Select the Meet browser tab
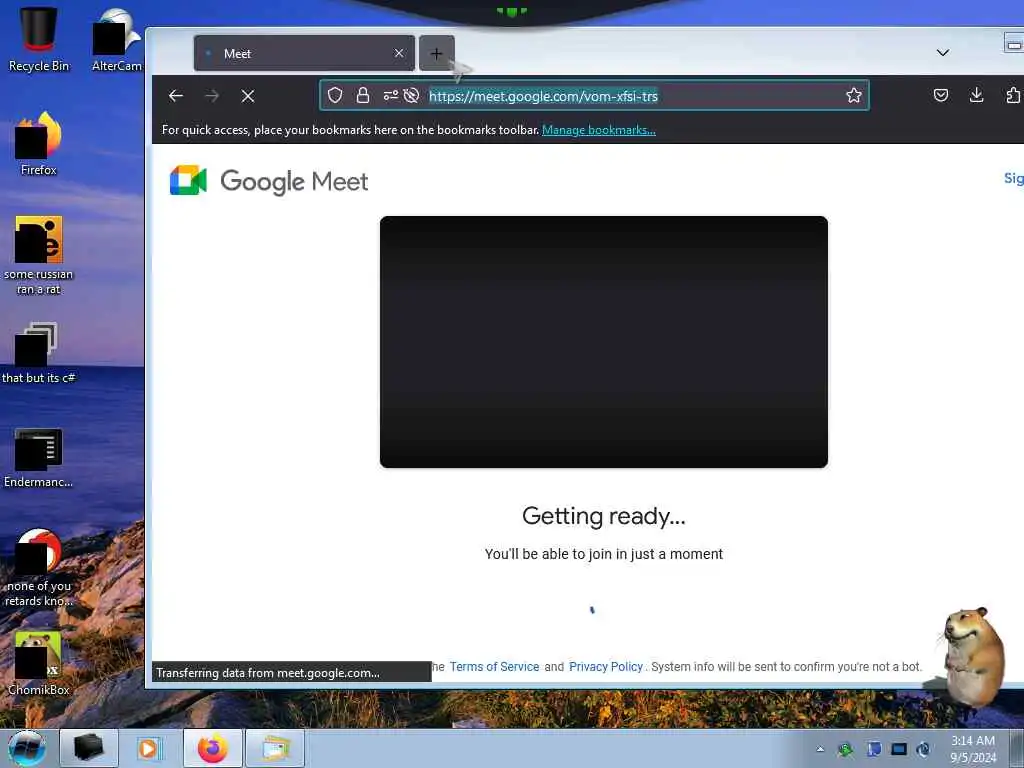The width and height of the screenshot is (1024, 768). point(304,54)
